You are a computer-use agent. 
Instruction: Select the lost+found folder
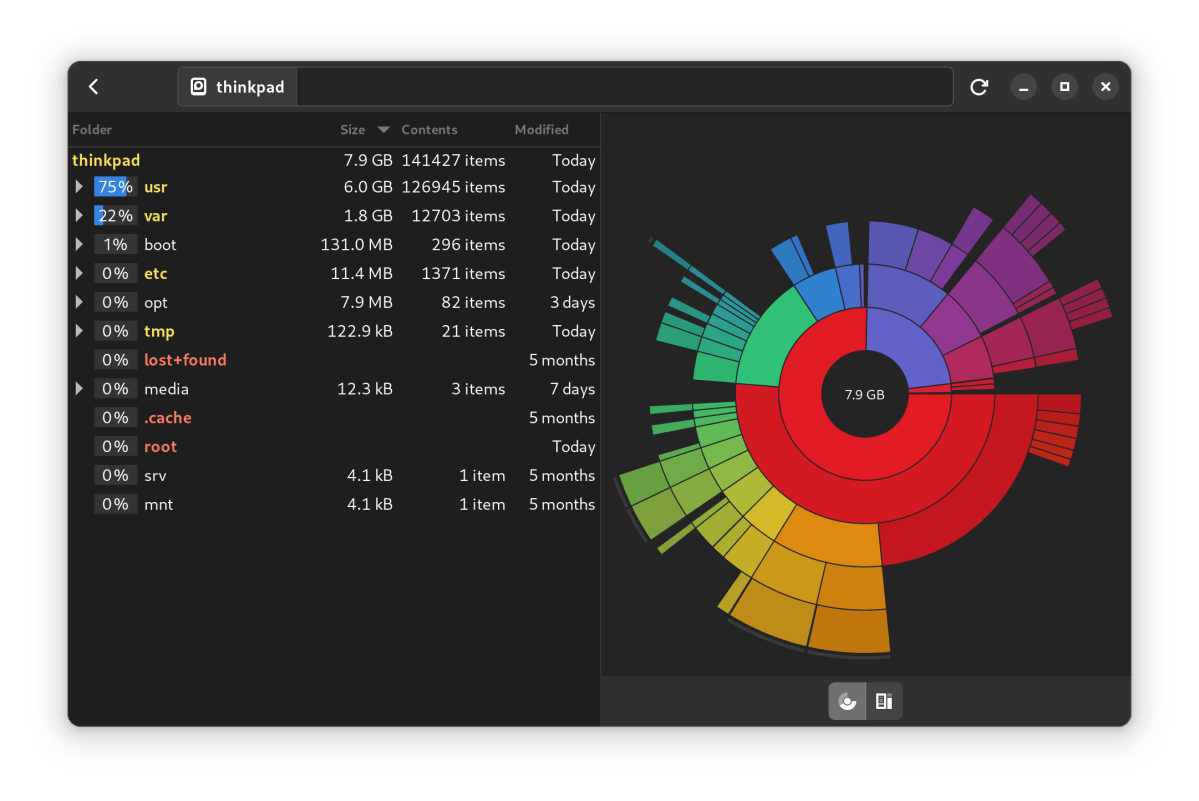click(185, 360)
